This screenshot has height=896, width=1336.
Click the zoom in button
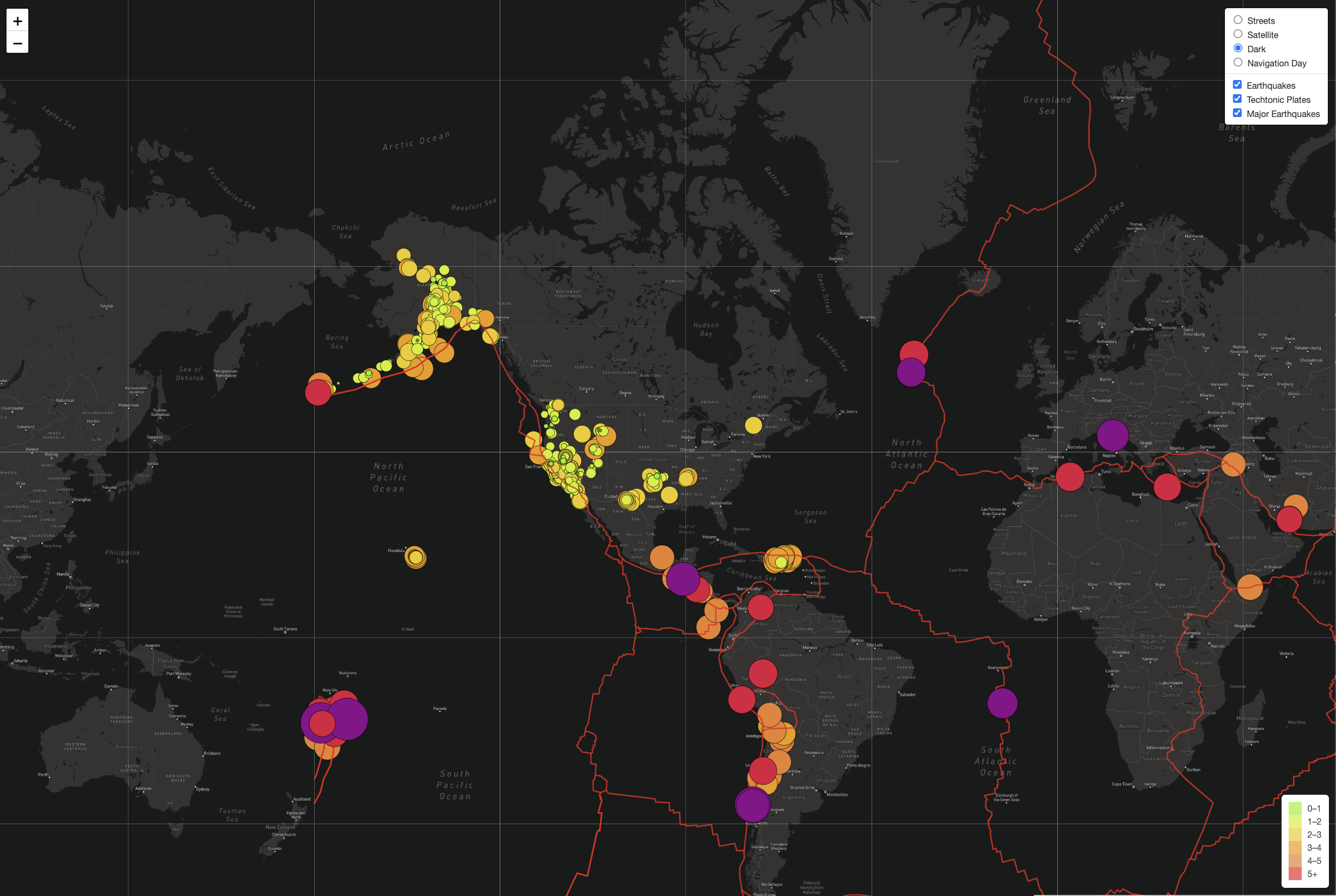[x=17, y=22]
